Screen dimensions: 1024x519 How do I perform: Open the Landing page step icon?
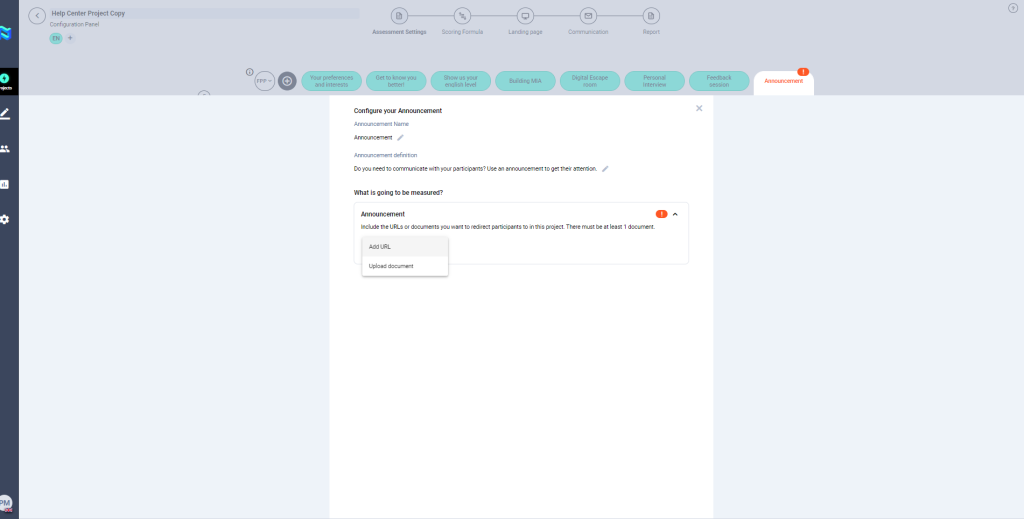point(525,16)
